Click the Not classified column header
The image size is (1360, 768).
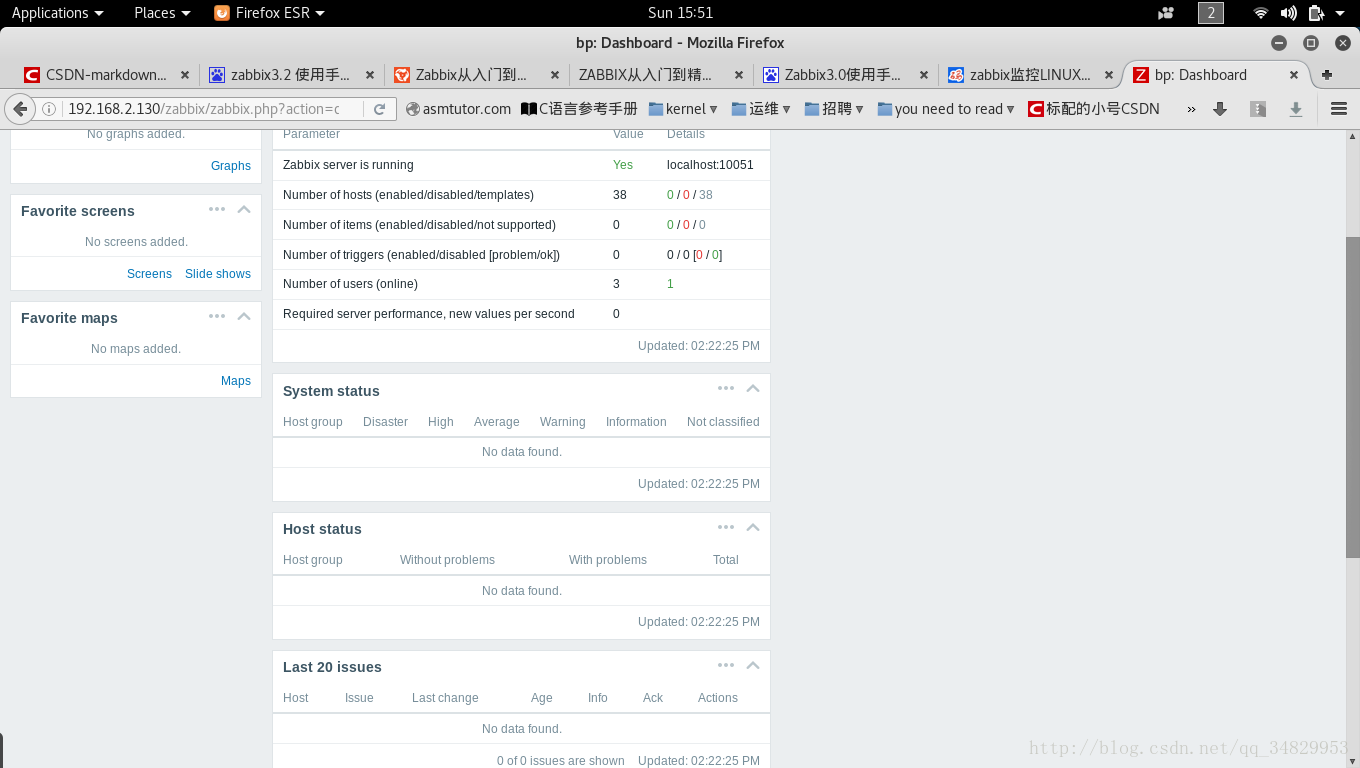pos(723,422)
